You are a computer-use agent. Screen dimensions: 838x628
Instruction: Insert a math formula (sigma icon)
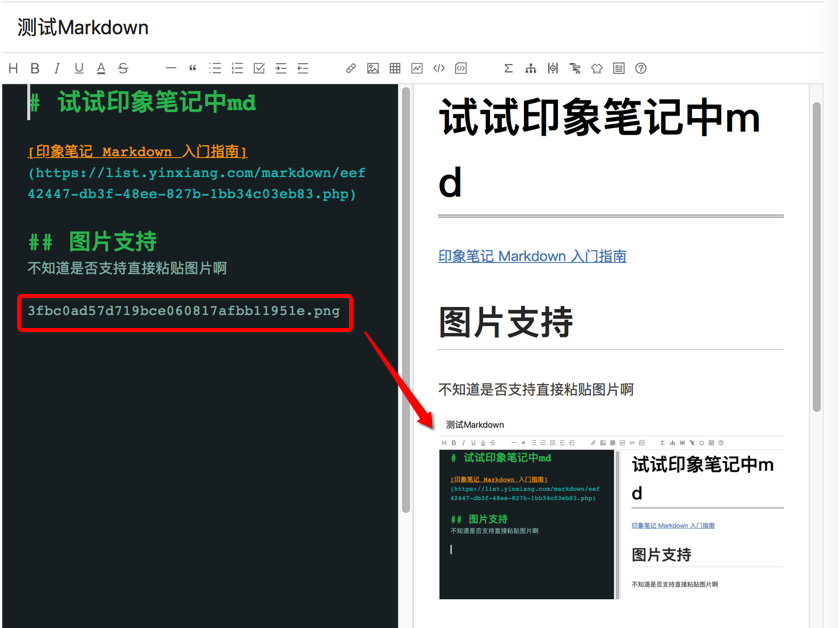pos(508,68)
